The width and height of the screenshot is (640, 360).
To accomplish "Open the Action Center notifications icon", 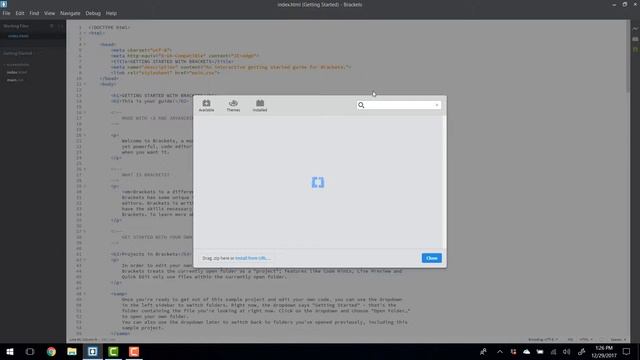I will [x=627, y=351].
